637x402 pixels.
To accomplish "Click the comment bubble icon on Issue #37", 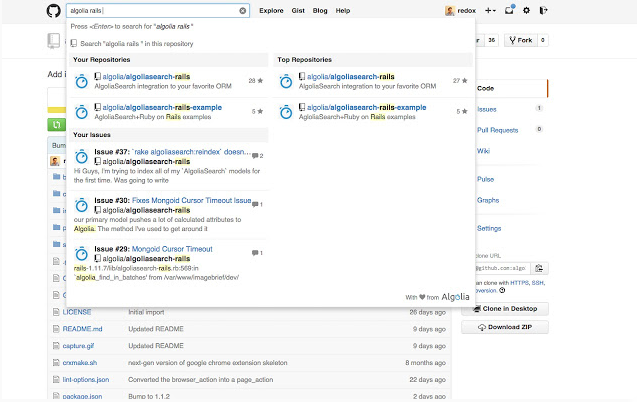I will [255, 156].
